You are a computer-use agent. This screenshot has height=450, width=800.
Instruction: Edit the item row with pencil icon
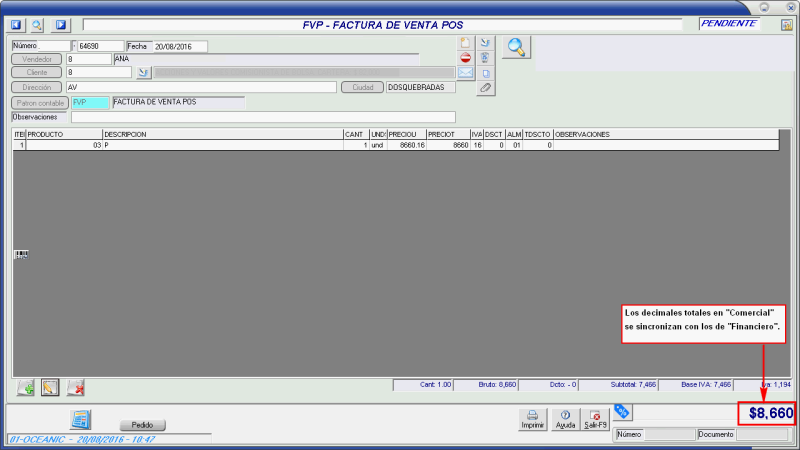pyautogui.click(x=50, y=387)
